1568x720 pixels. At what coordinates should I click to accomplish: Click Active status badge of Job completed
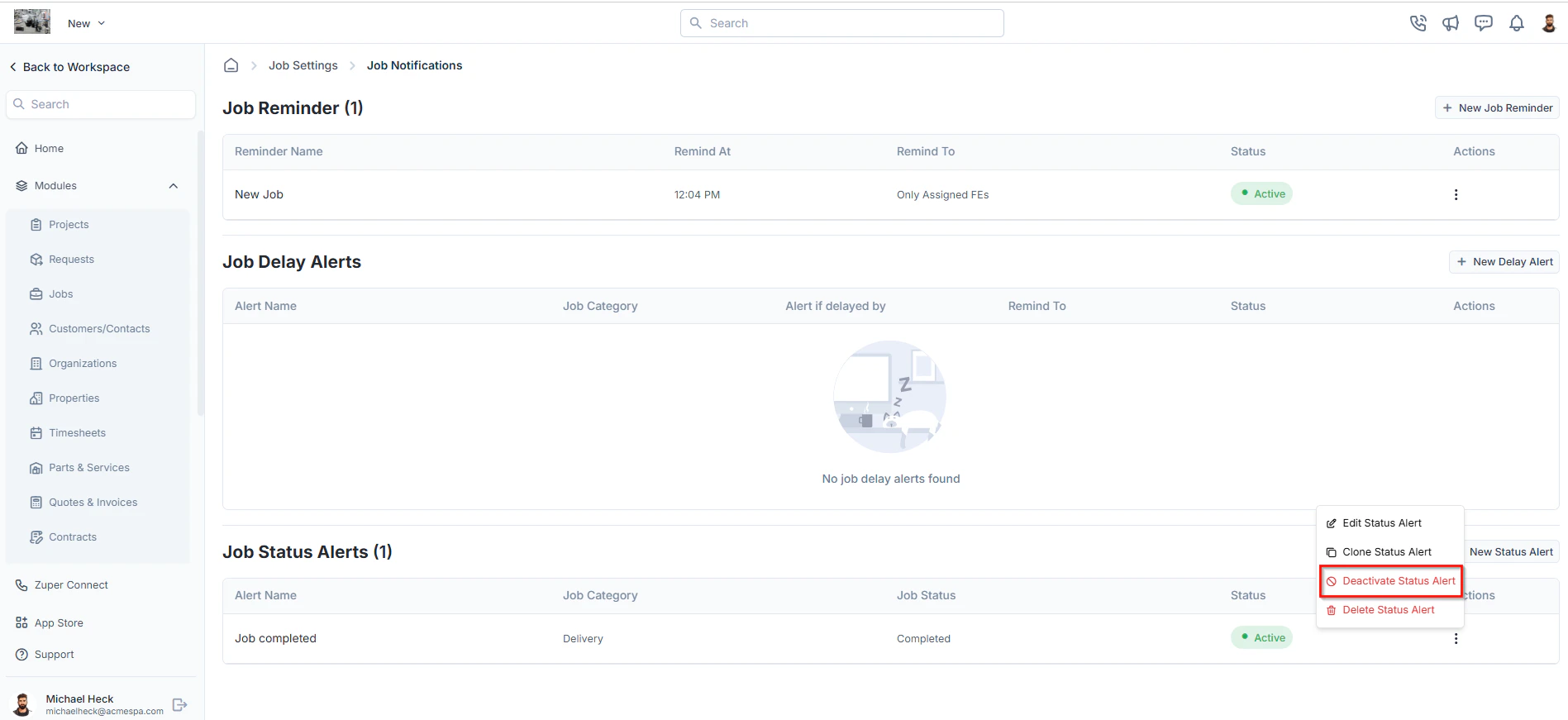(1261, 637)
